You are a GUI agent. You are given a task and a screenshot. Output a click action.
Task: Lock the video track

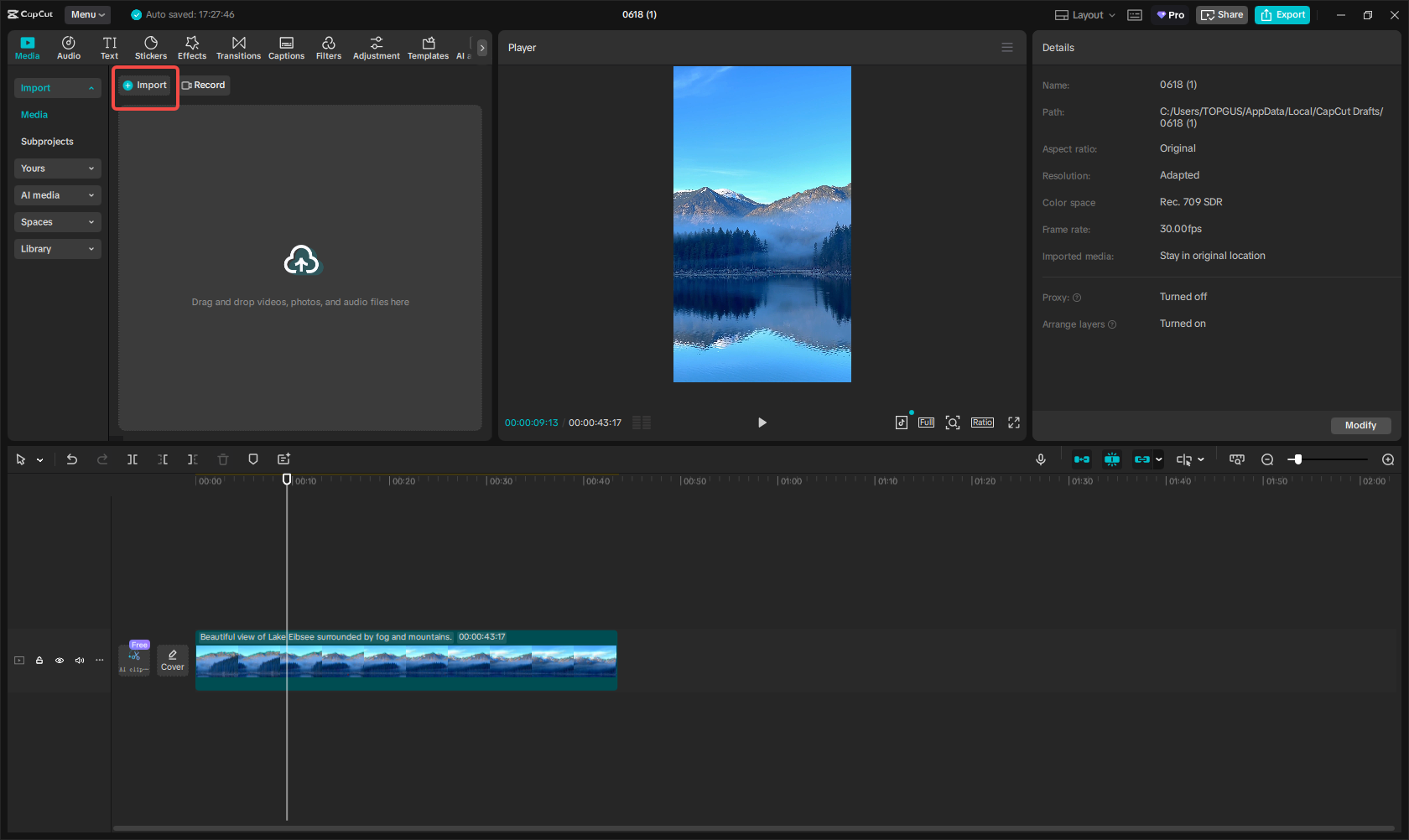pos(39,661)
